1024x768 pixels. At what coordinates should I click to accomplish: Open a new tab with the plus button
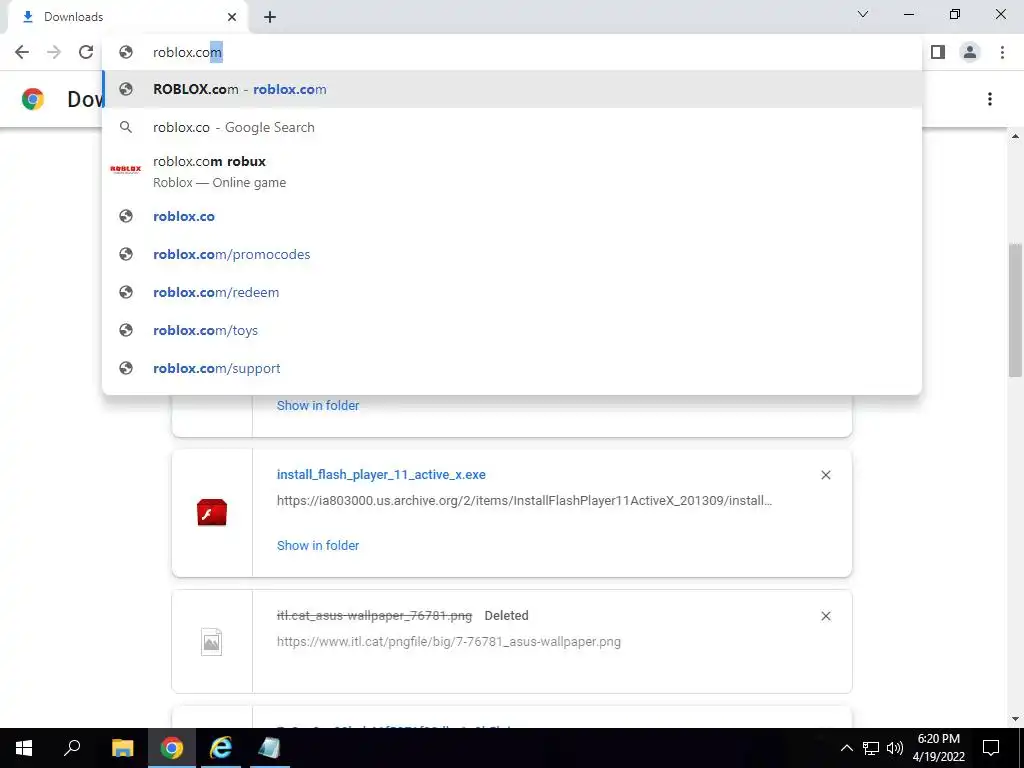270,18
